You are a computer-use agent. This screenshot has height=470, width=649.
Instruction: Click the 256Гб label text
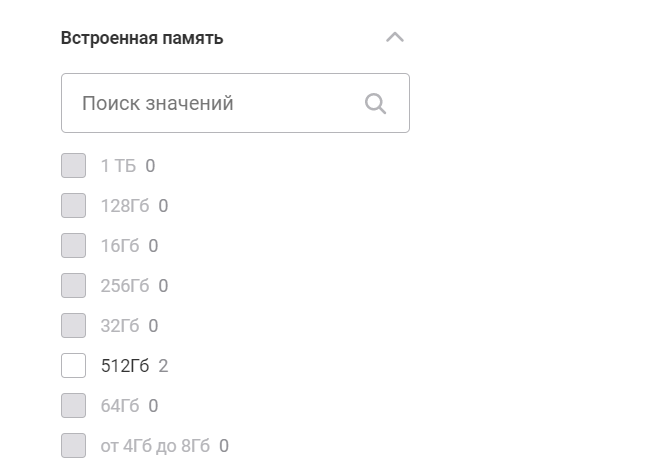coord(125,286)
